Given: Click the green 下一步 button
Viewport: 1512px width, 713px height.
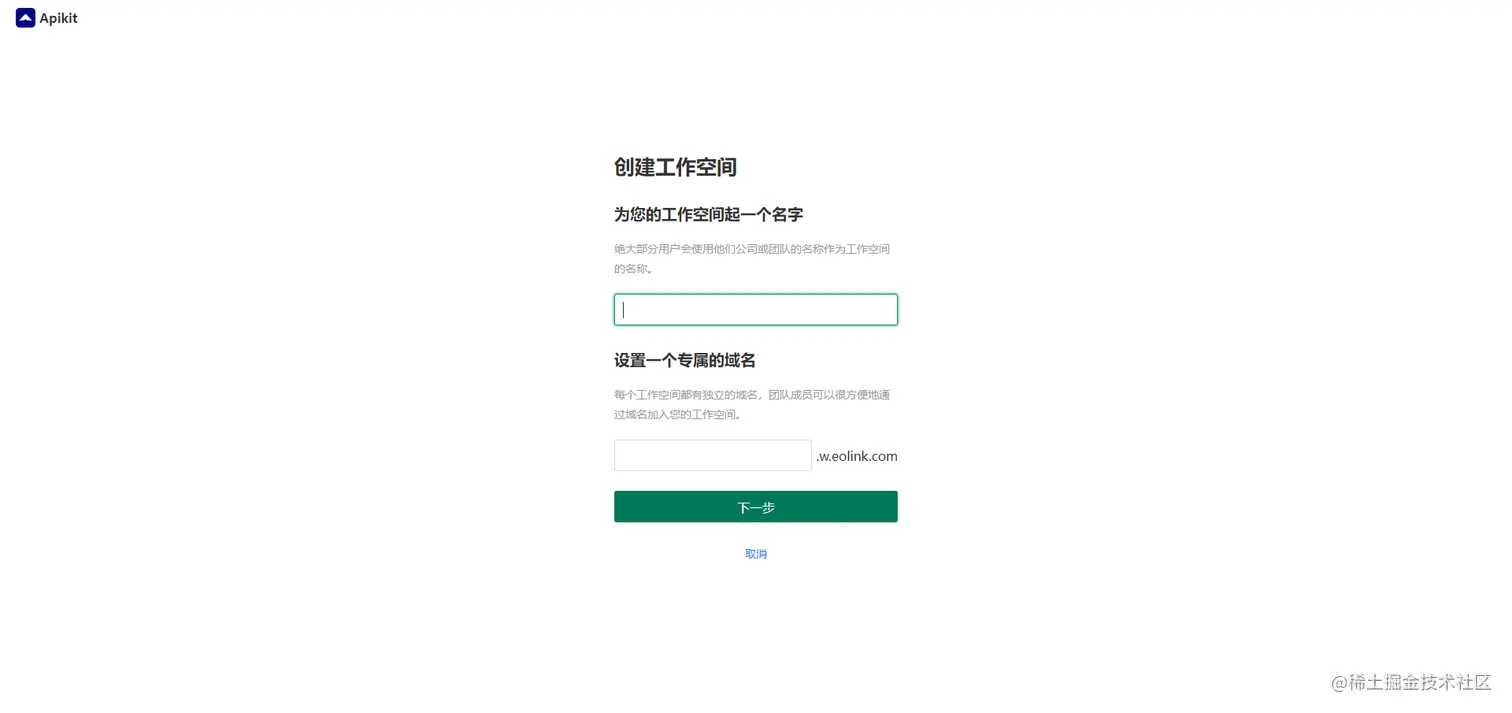Looking at the screenshot, I should click(755, 507).
